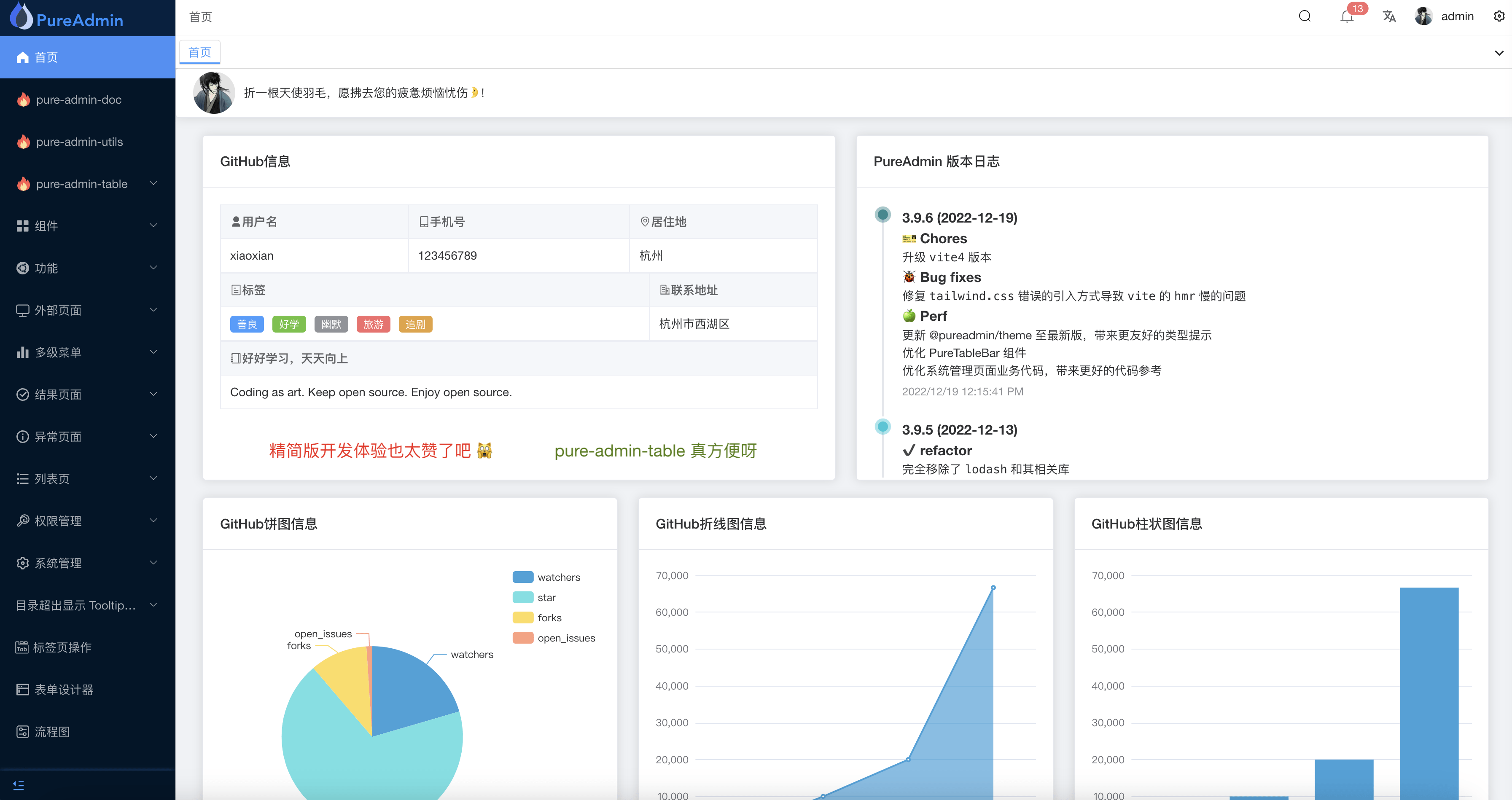Image resolution: width=1512 pixels, height=800 pixels.
Task: Expand the 目录超出显示 Tooltip menu chevron
Action: pyautogui.click(x=154, y=605)
